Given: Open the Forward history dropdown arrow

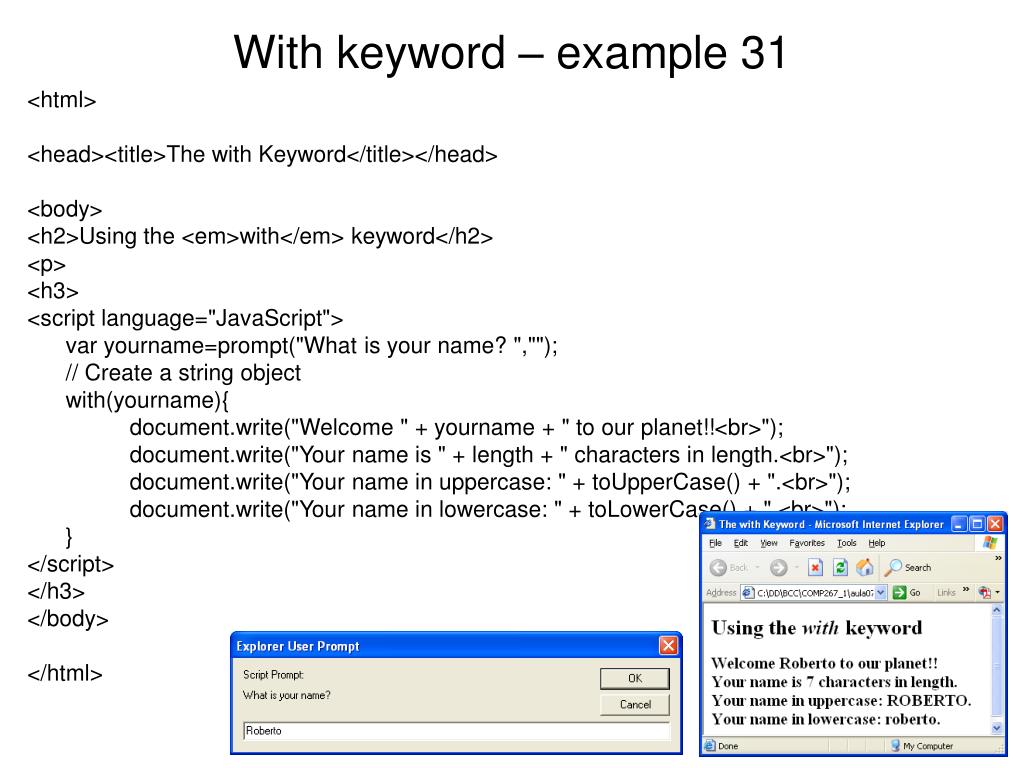Looking at the screenshot, I should pyautogui.click(x=797, y=568).
